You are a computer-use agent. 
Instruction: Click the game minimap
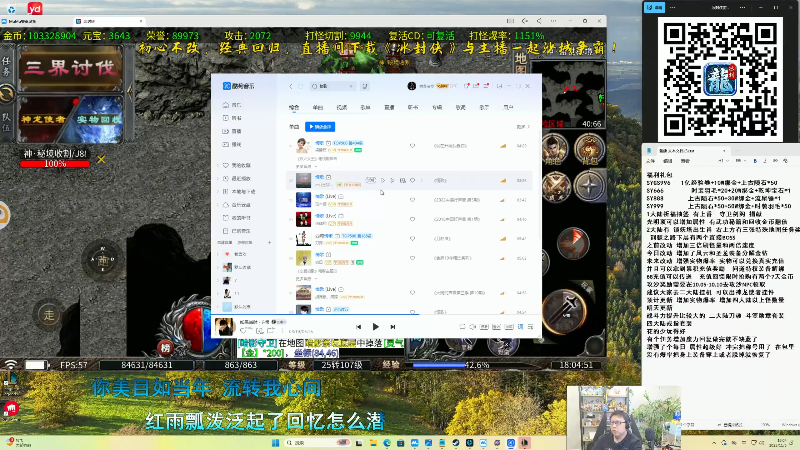[568, 95]
